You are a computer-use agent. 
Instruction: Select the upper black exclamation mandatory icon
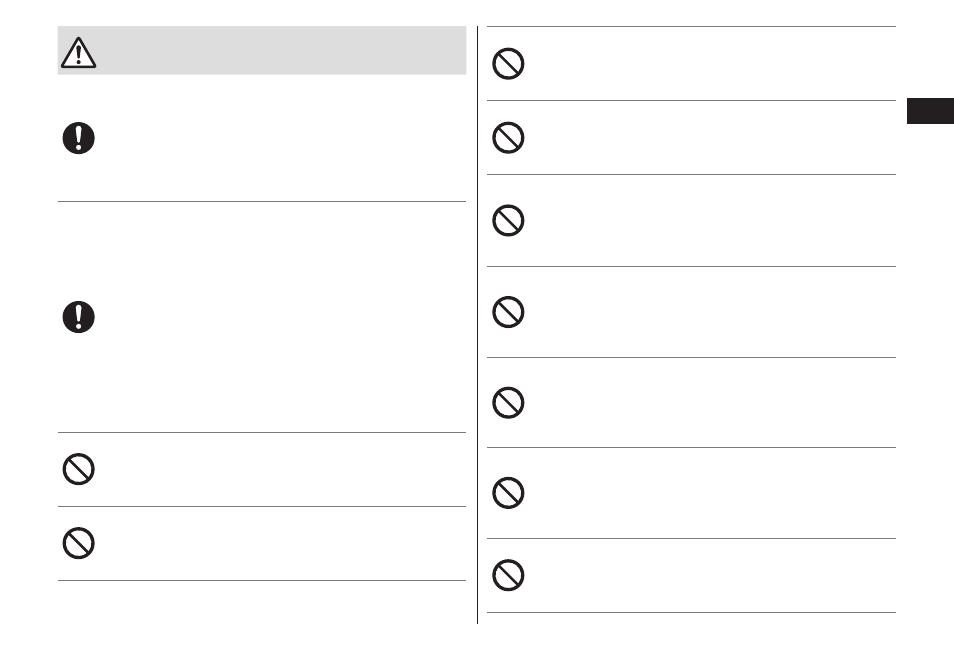point(78,138)
